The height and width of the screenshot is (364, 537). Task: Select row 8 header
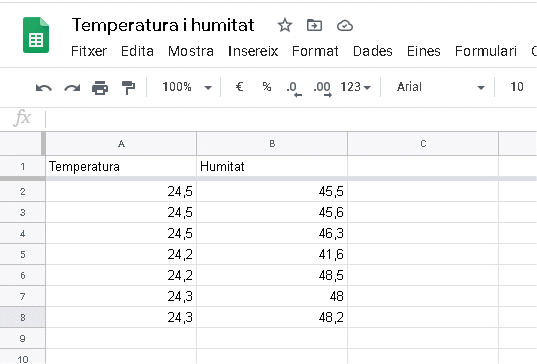(23, 317)
